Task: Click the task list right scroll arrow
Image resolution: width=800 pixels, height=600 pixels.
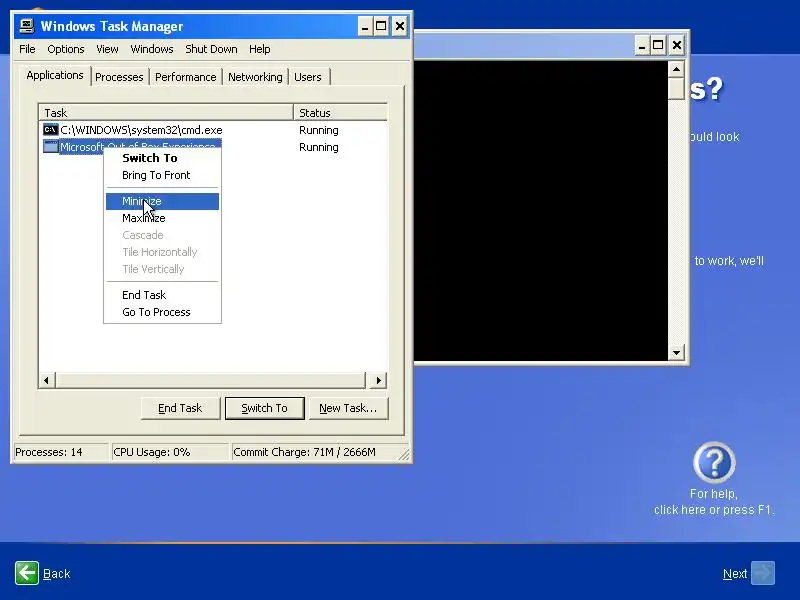Action: point(378,380)
